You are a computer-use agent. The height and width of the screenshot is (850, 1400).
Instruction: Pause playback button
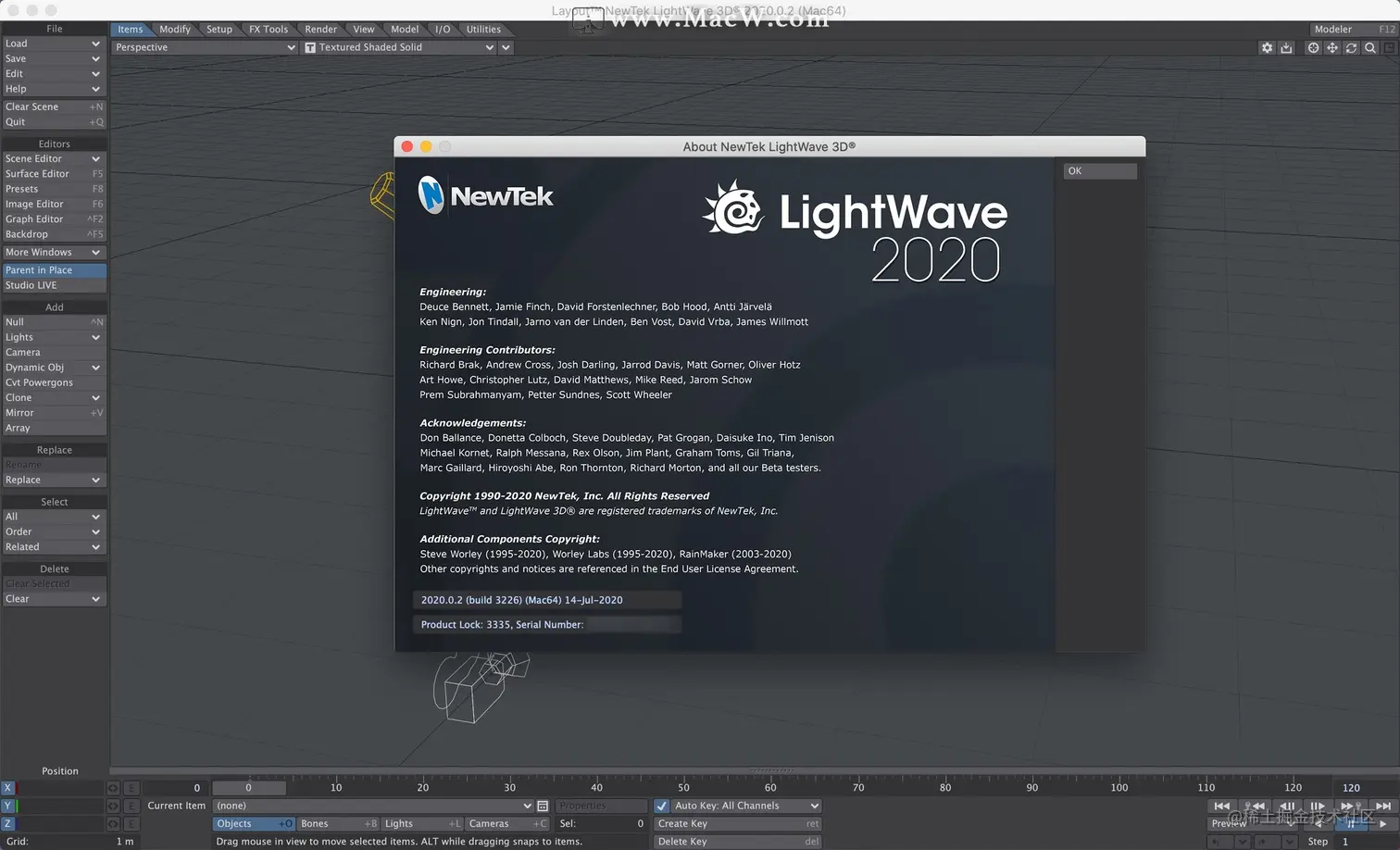pos(1351,824)
